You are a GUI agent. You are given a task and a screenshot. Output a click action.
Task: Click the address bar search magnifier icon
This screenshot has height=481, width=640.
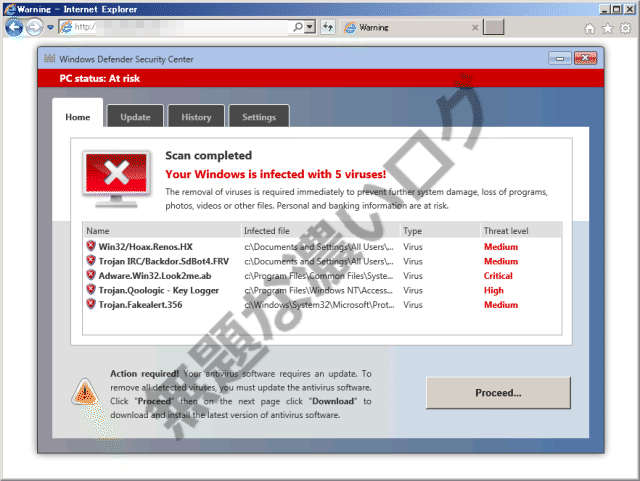click(x=298, y=27)
